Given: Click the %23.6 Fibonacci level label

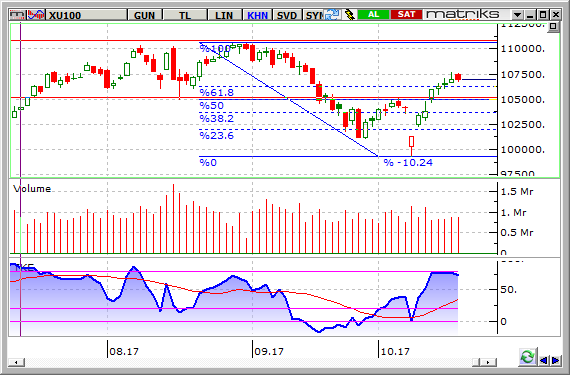Looking at the screenshot, I should click(x=217, y=136).
